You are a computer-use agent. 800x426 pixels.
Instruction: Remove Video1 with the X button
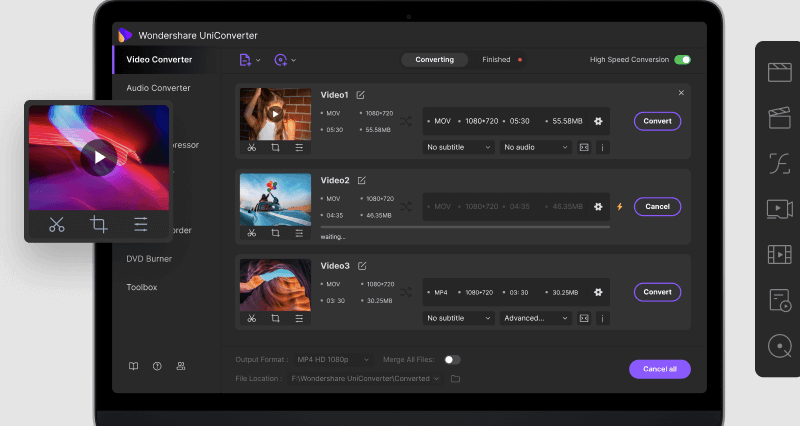[x=681, y=93]
